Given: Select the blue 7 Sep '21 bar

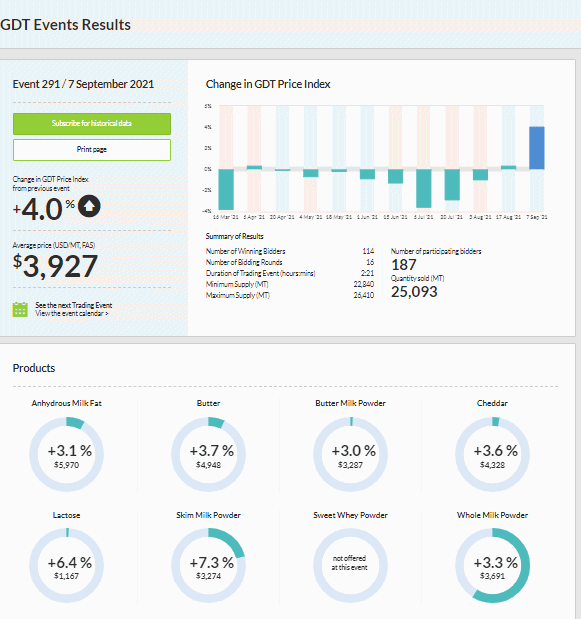Looking at the screenshot, I should [x=537, y=148].
